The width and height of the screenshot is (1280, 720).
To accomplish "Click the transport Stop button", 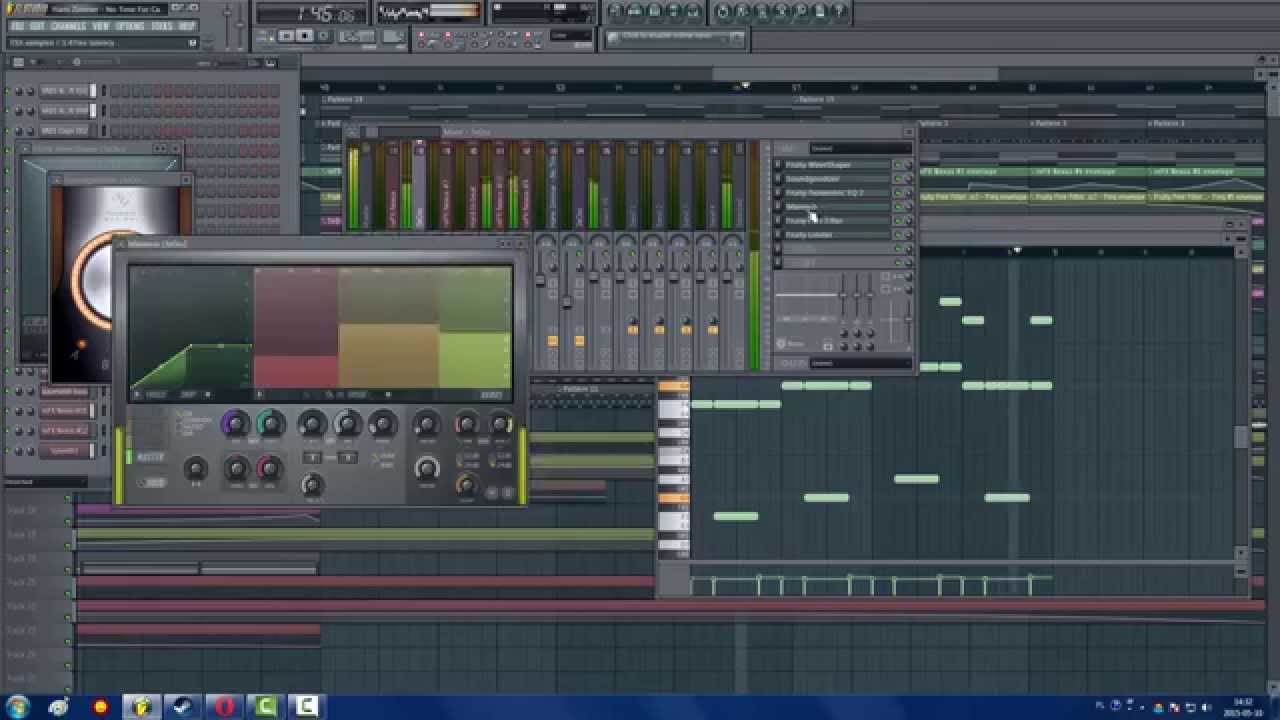I will pos(306,36).
